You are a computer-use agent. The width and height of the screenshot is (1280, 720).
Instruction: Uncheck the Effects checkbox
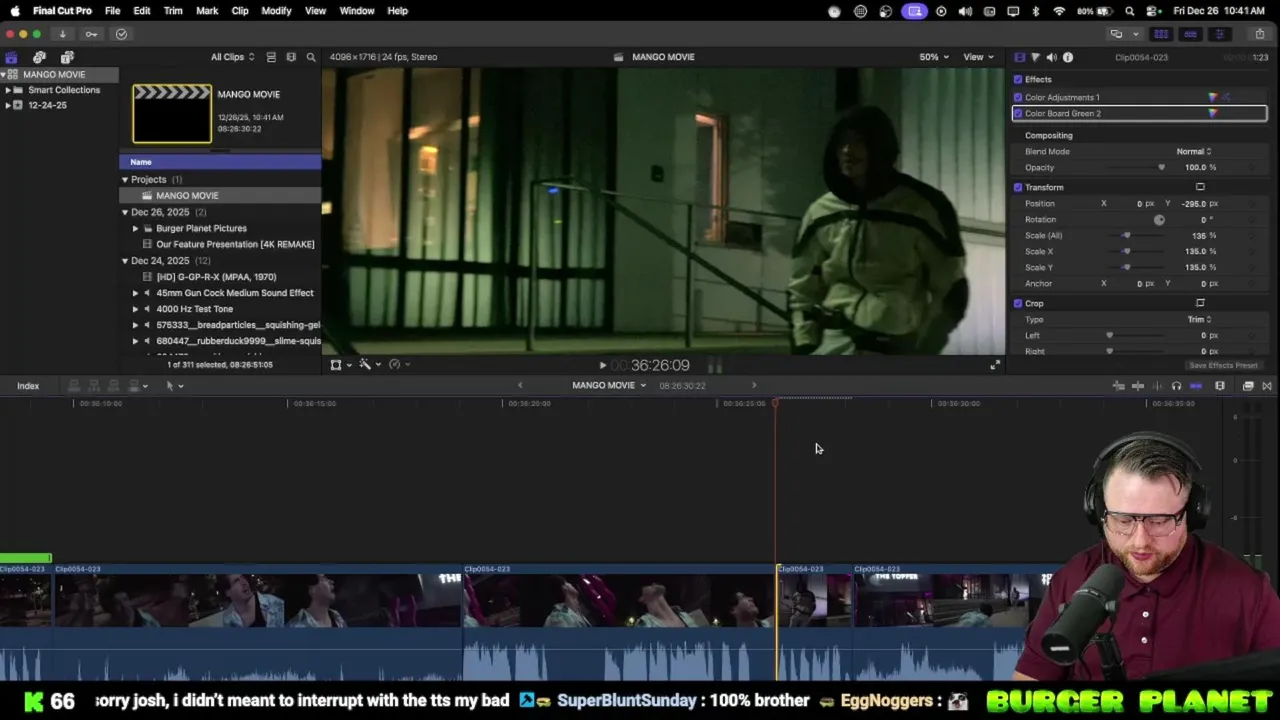(1018, 79)
